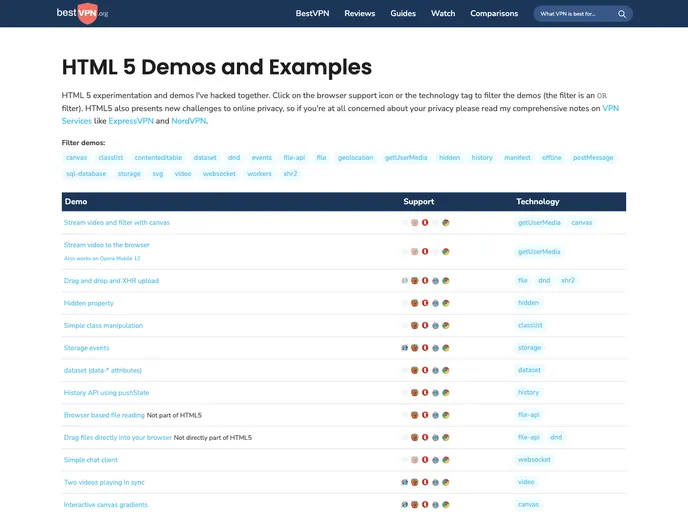The height and width of the screenshot is (512, 688).
Task: Click Chrome icon in dataset attributes row
Action: pyautogui.click(x=445, y=370)
